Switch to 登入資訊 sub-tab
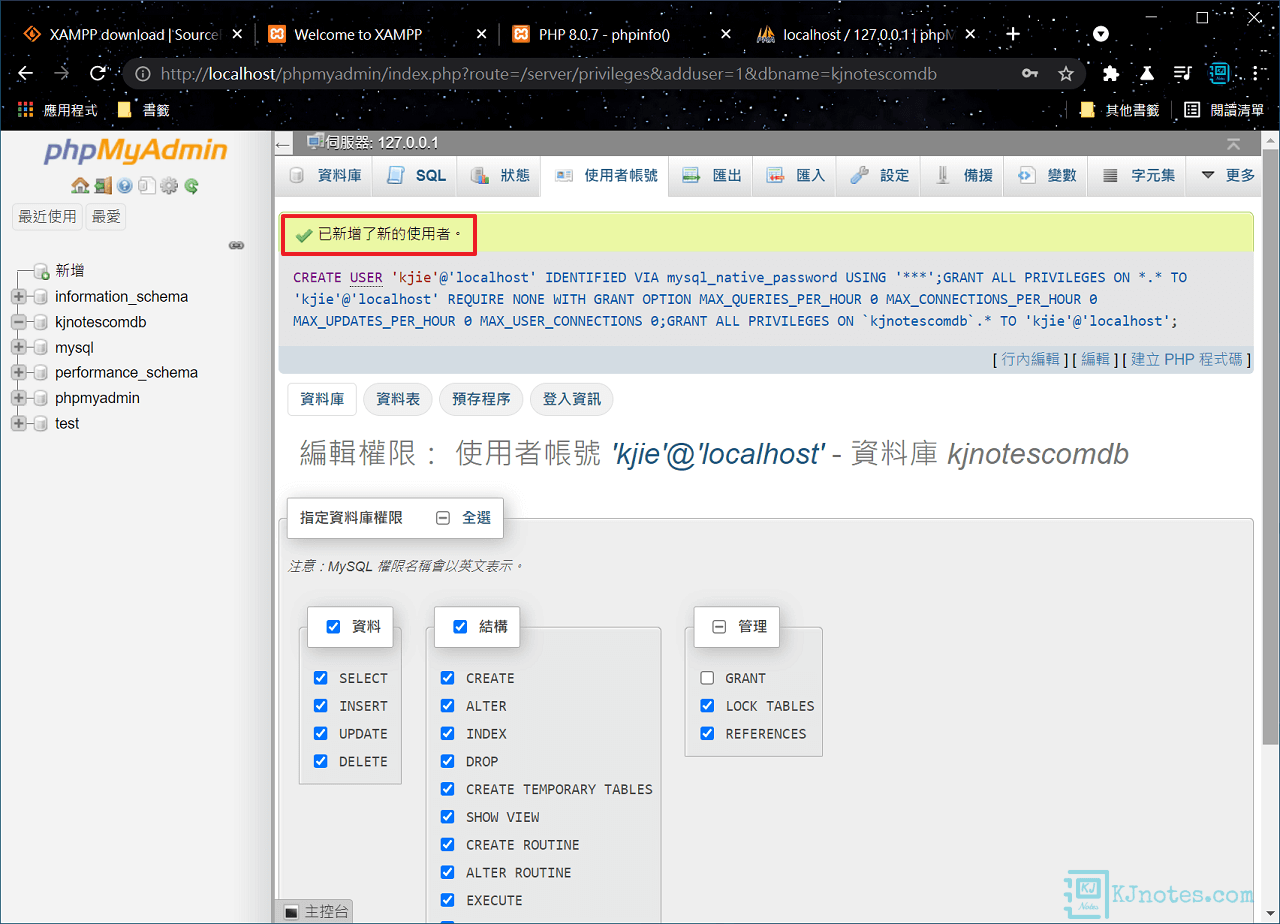This screenshot has width=1280, height=924. click(x=572, y=399)
